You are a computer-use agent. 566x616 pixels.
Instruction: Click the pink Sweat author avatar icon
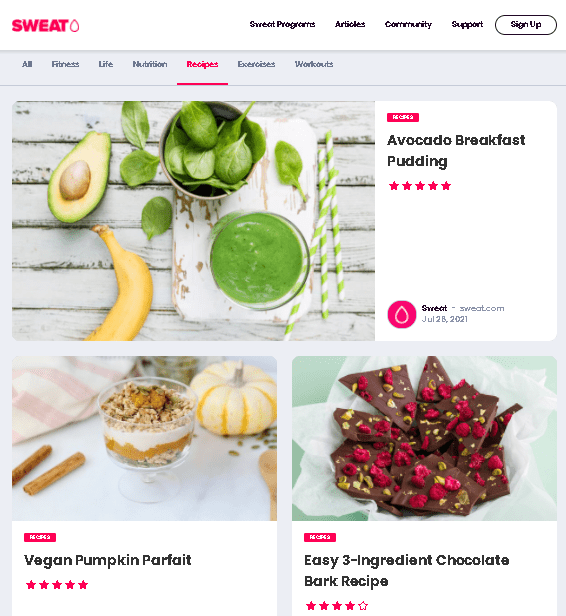[401, 314]
